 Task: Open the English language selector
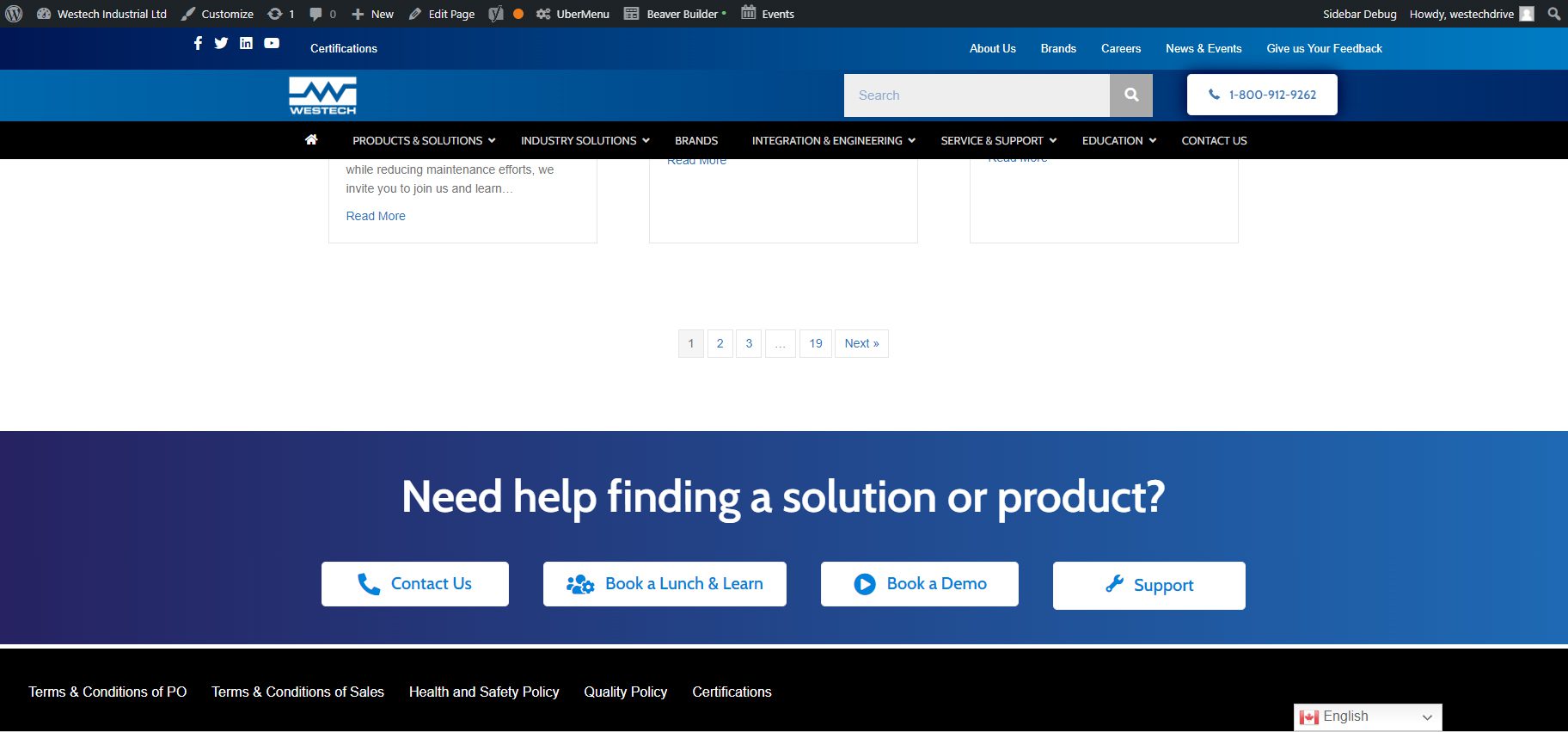(1367, 717)
